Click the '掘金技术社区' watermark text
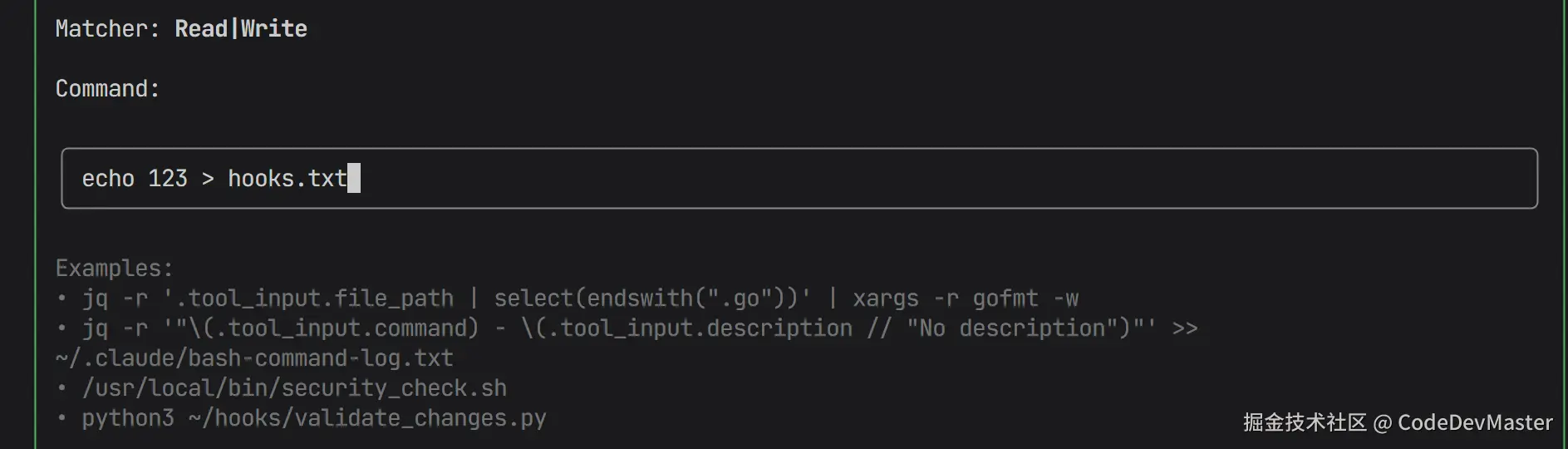This screenshot has height=449, width=1568. point(1305,423)
